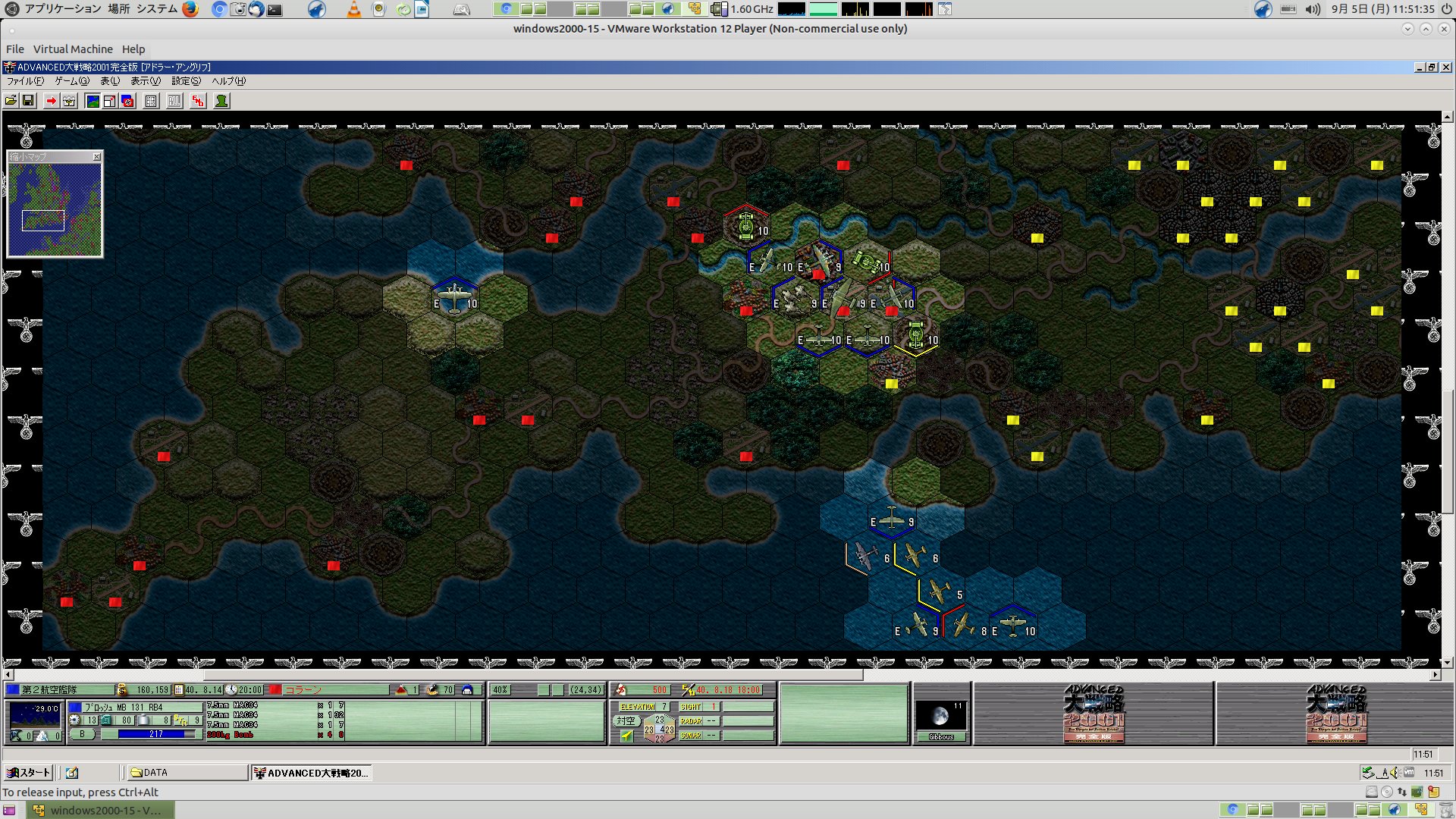Open the VMware Help menu
This screenshot has height=819, width=1456.
point(133,49)
